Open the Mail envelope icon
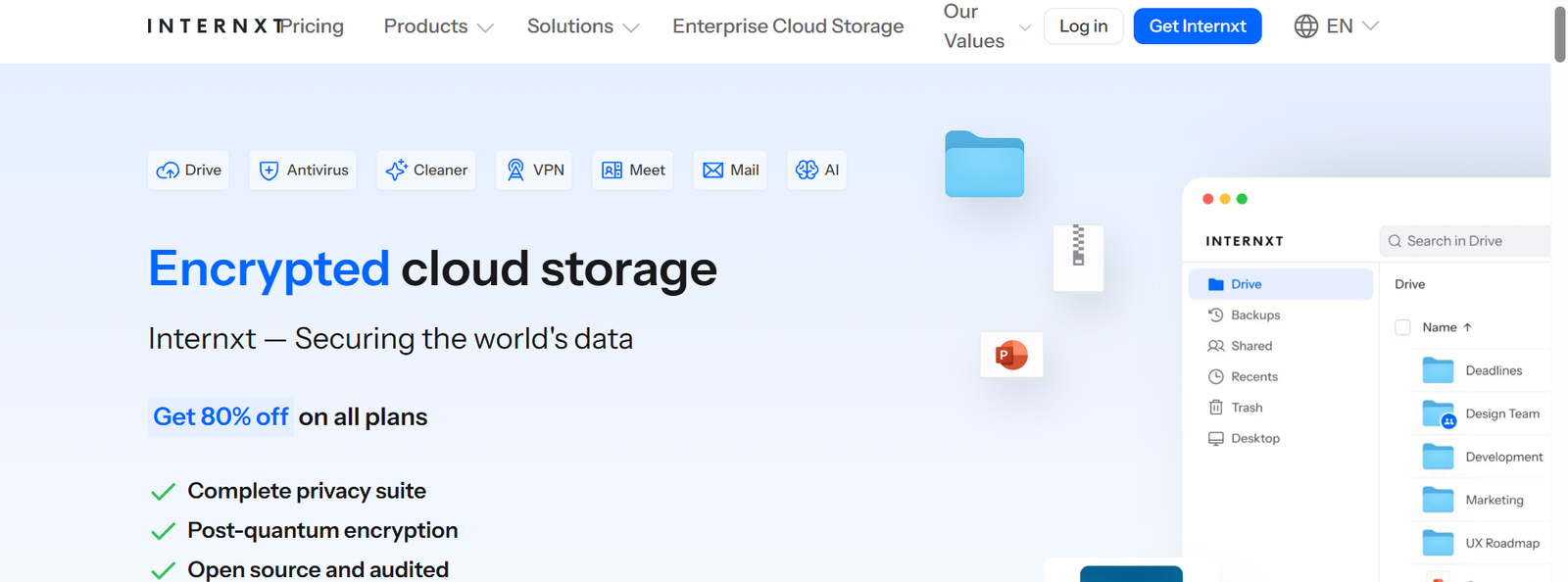1568x582 pixels. coord(713,170)
